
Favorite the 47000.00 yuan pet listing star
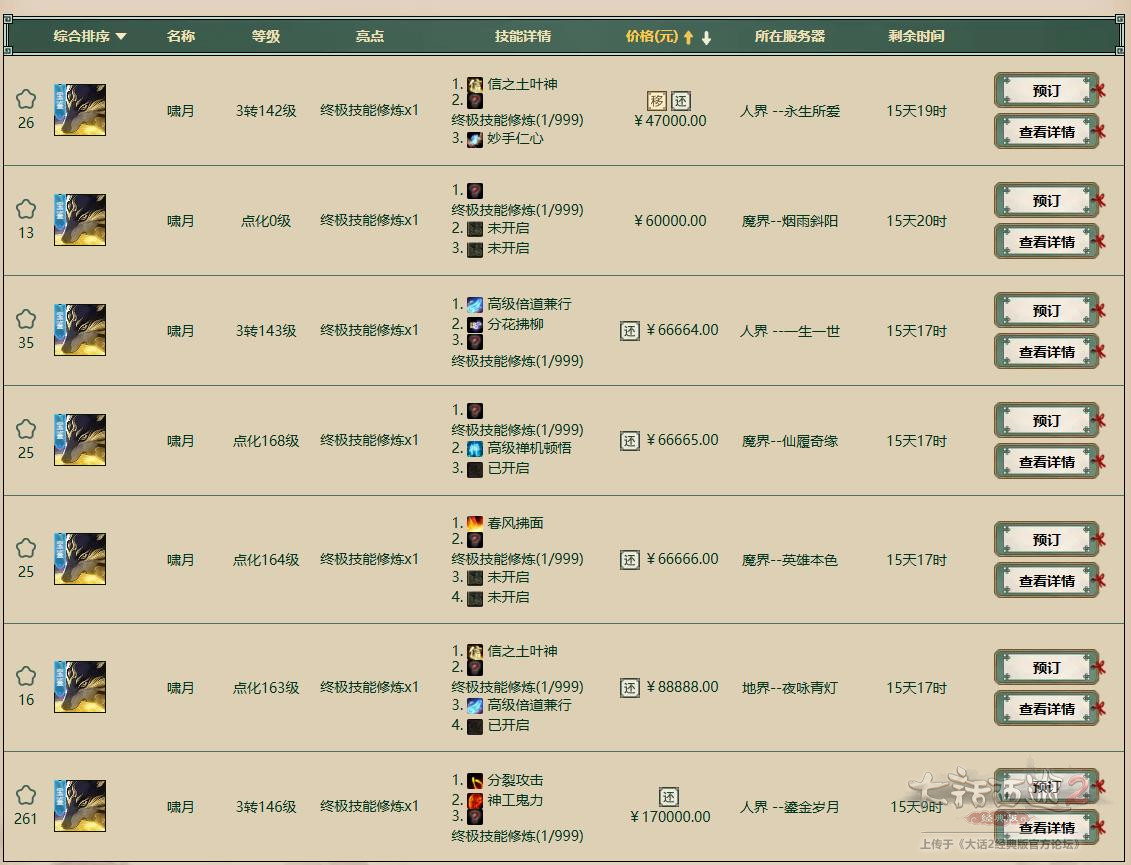(x=26, y=99)
